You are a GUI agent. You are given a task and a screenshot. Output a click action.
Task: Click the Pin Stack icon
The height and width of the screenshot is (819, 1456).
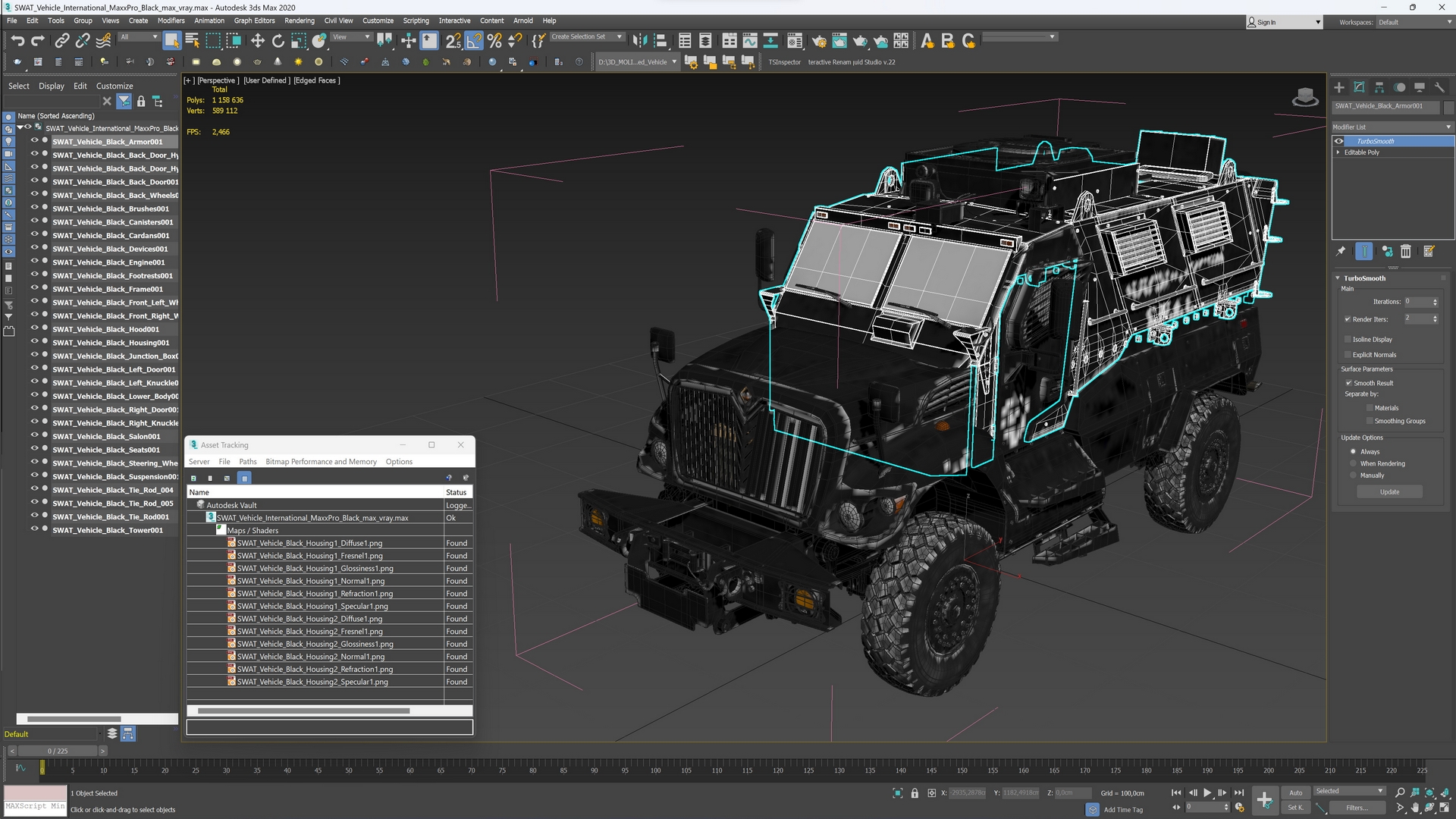click(x=1341, y=252)
